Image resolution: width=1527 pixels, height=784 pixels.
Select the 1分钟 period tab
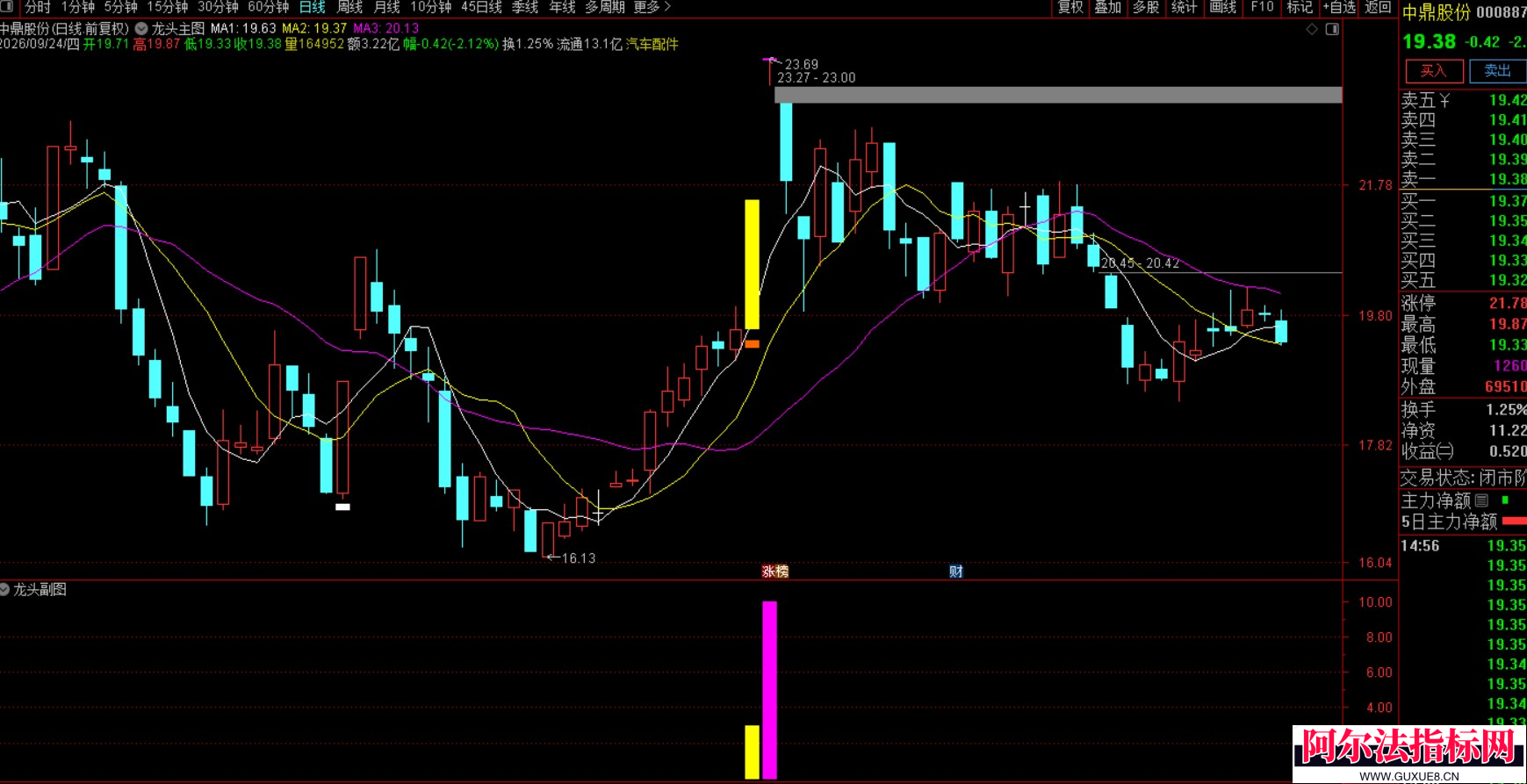pyautogui.click(x=78, y=7)
